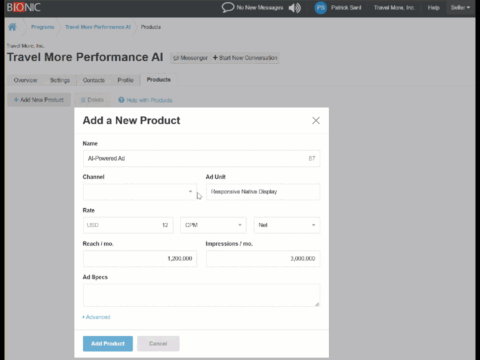Click the Help with Products question icon
This screenshot has height=360, width=480.
pyautogui.click(x=121, y=100)
